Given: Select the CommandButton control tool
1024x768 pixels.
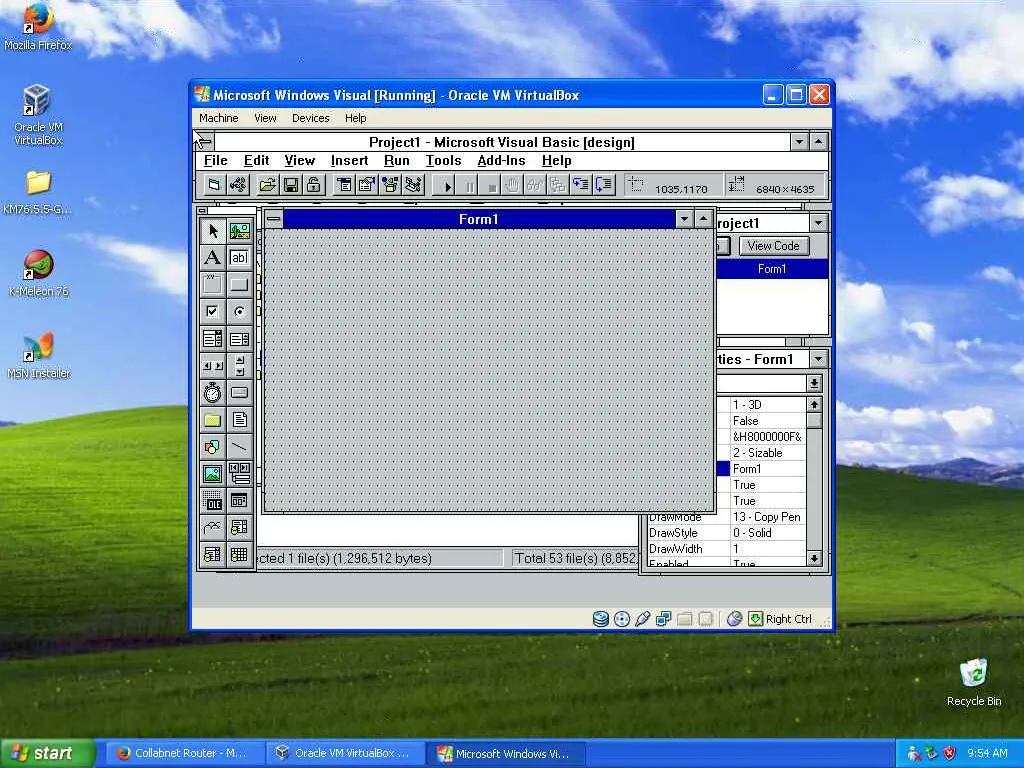Looking at the screenshot, I should tap(239, 284).
